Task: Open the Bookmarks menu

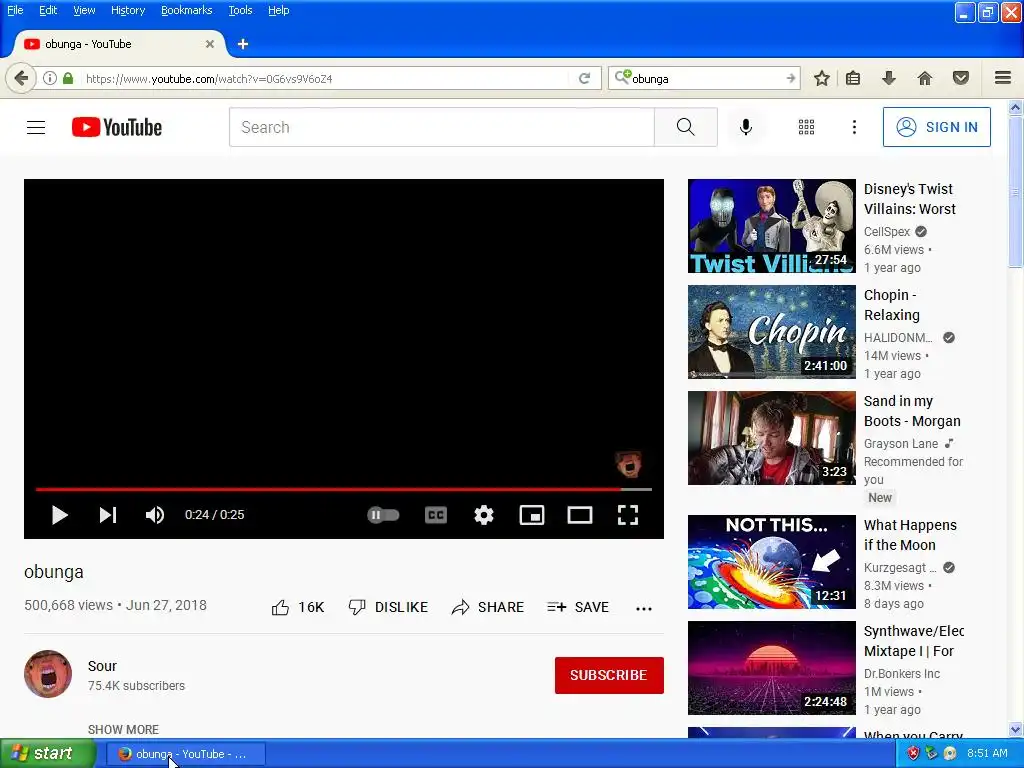Action: [x=187, y=10]
